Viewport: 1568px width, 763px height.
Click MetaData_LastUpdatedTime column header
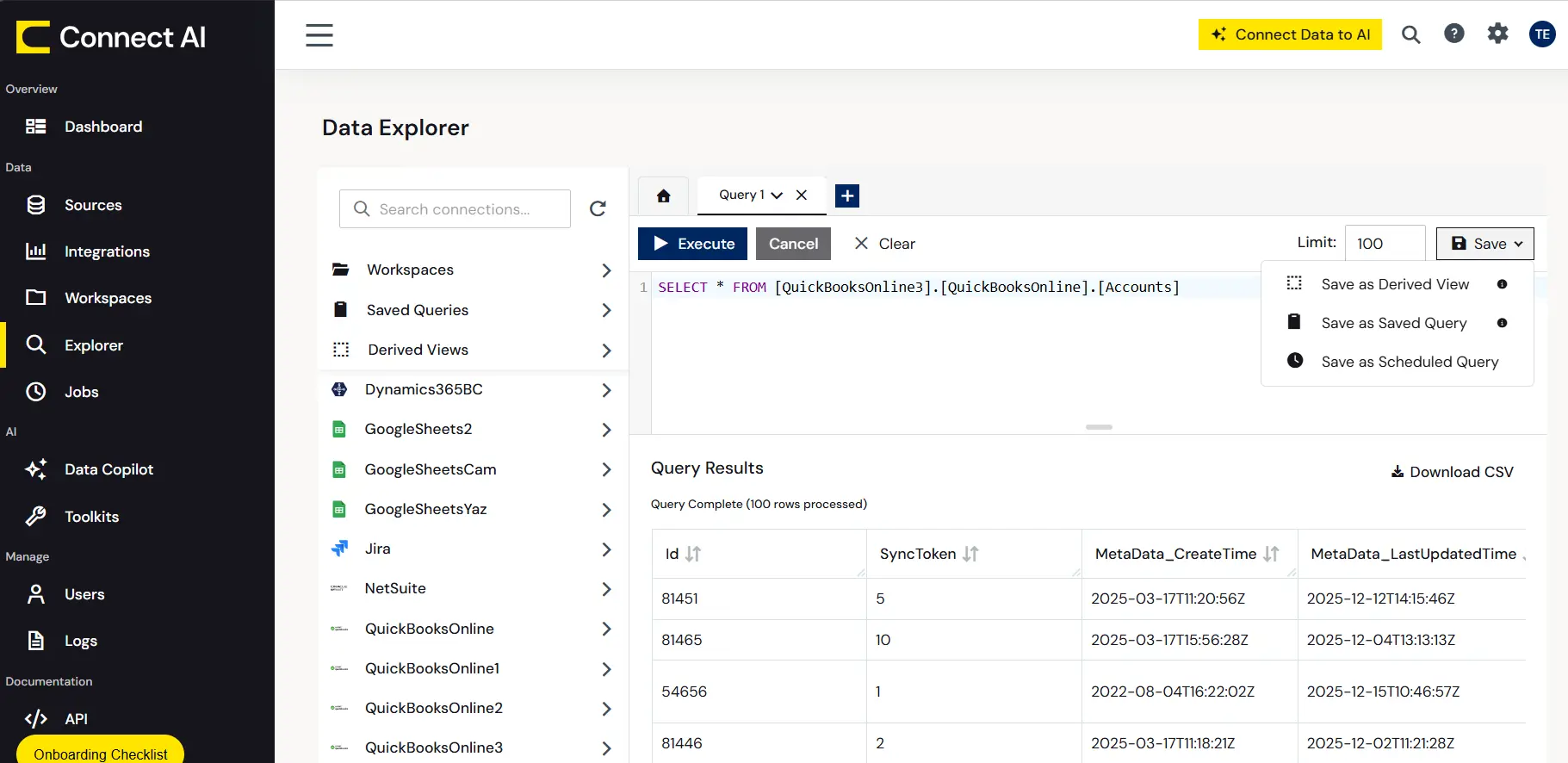pos(1413,554)
